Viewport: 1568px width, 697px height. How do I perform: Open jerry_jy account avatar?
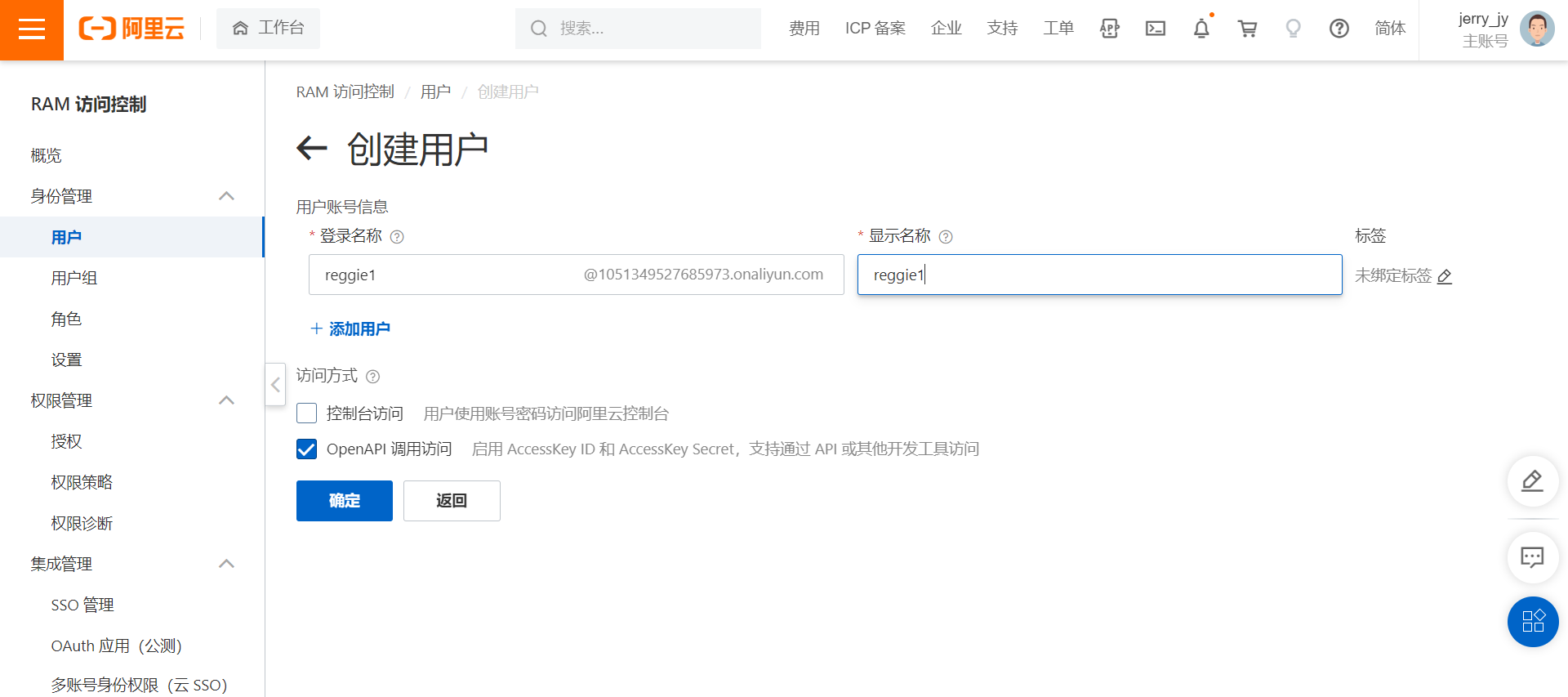point(1537,29)
